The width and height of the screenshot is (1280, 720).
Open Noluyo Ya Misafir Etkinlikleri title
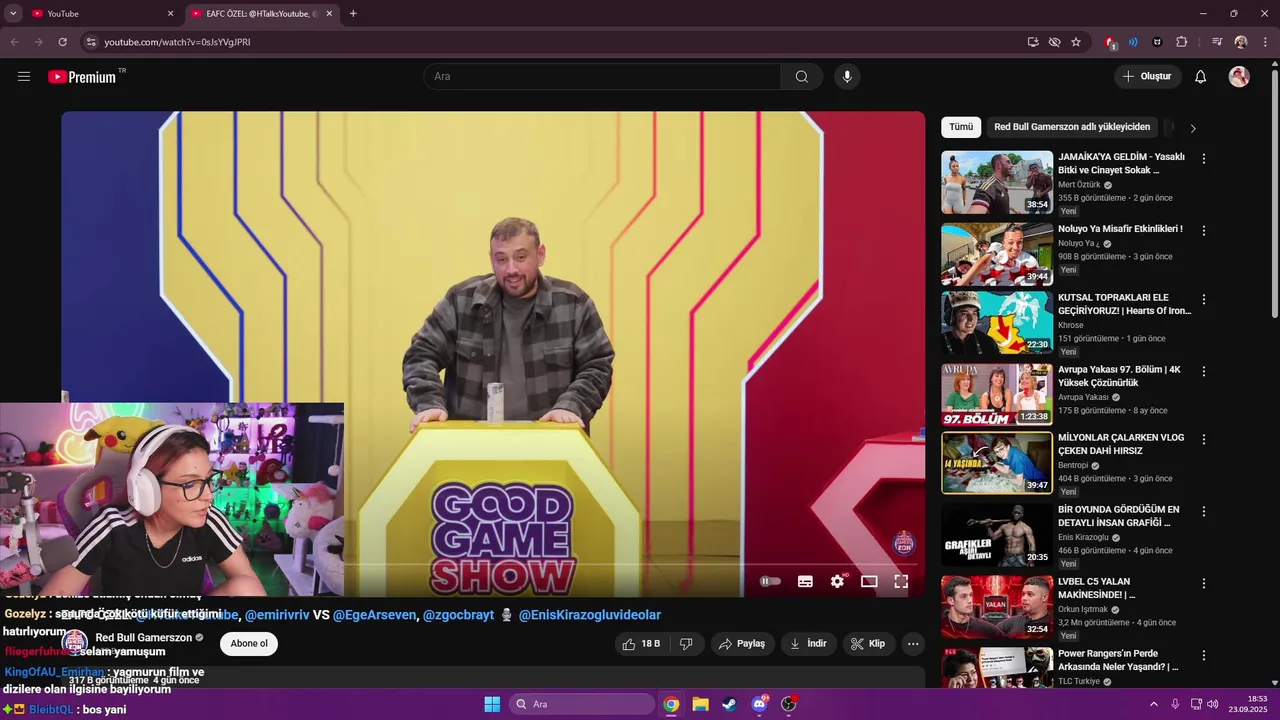(x=1120, y=229)
